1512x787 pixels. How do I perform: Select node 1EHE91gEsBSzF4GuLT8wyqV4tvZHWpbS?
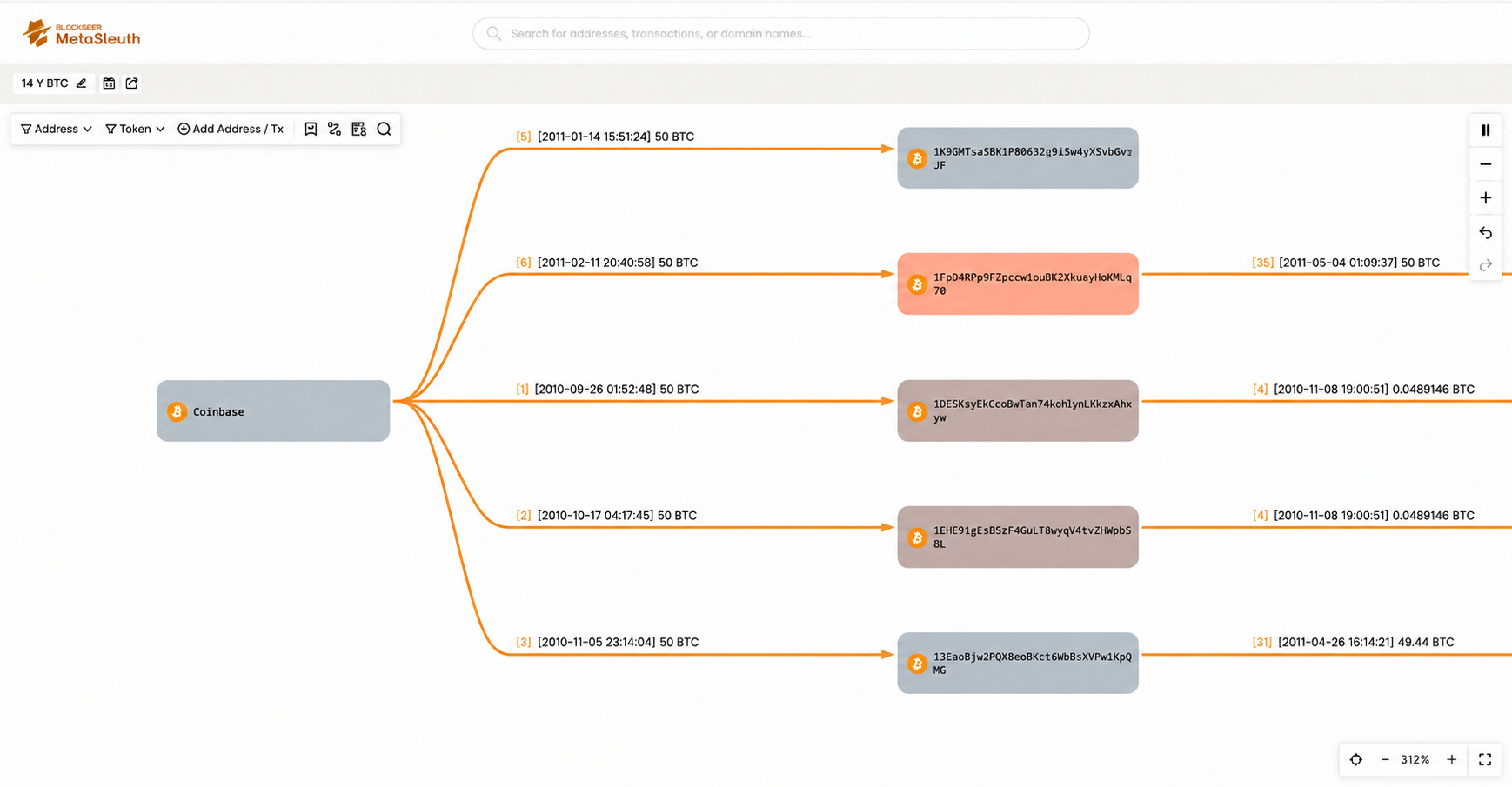(x=1018, y=537)
